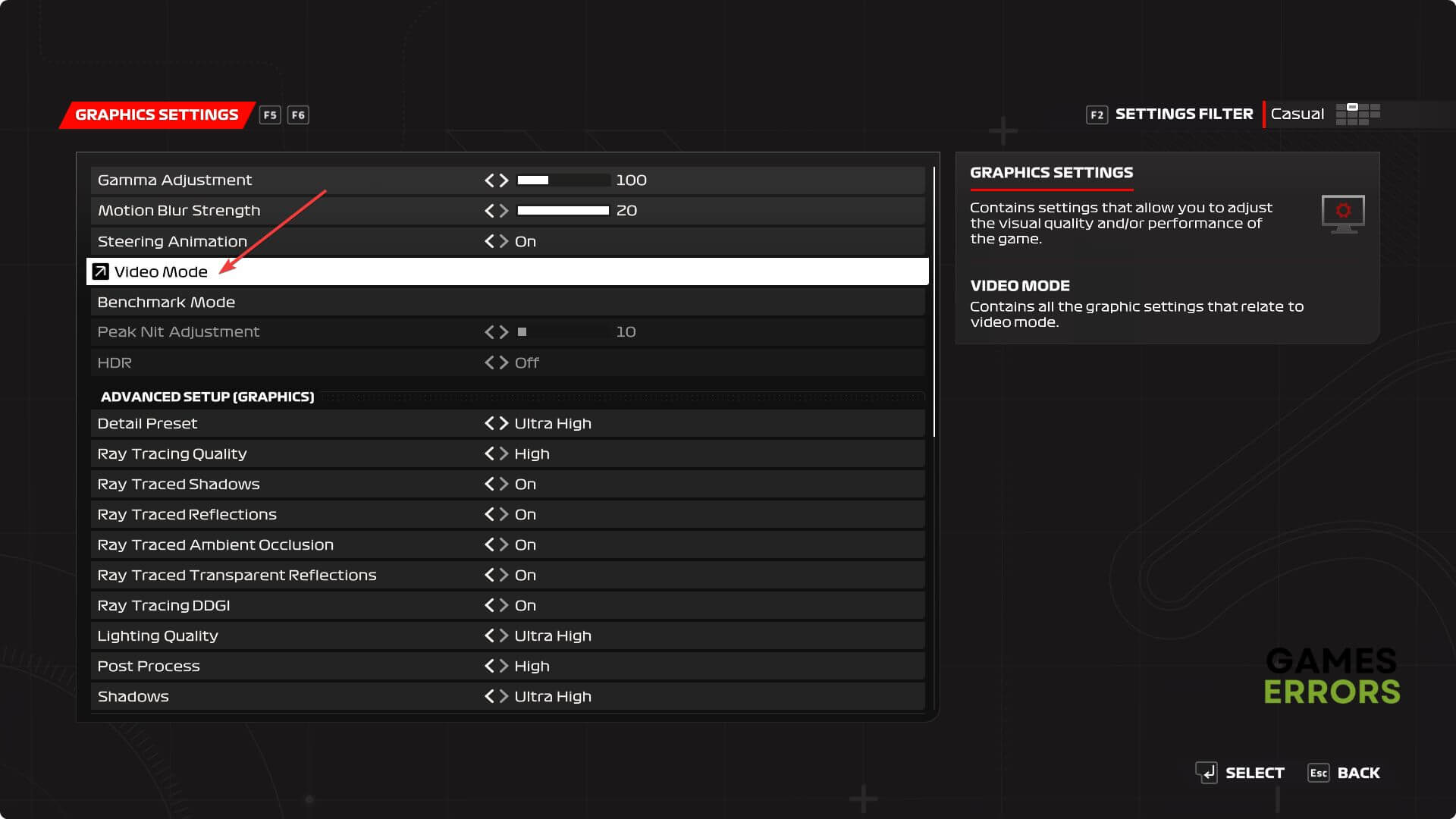Click the settings filter level grid icon

[1357, 115]
